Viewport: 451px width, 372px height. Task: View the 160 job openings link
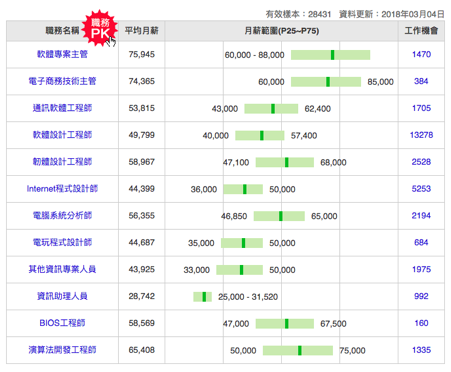pos(421,323)
